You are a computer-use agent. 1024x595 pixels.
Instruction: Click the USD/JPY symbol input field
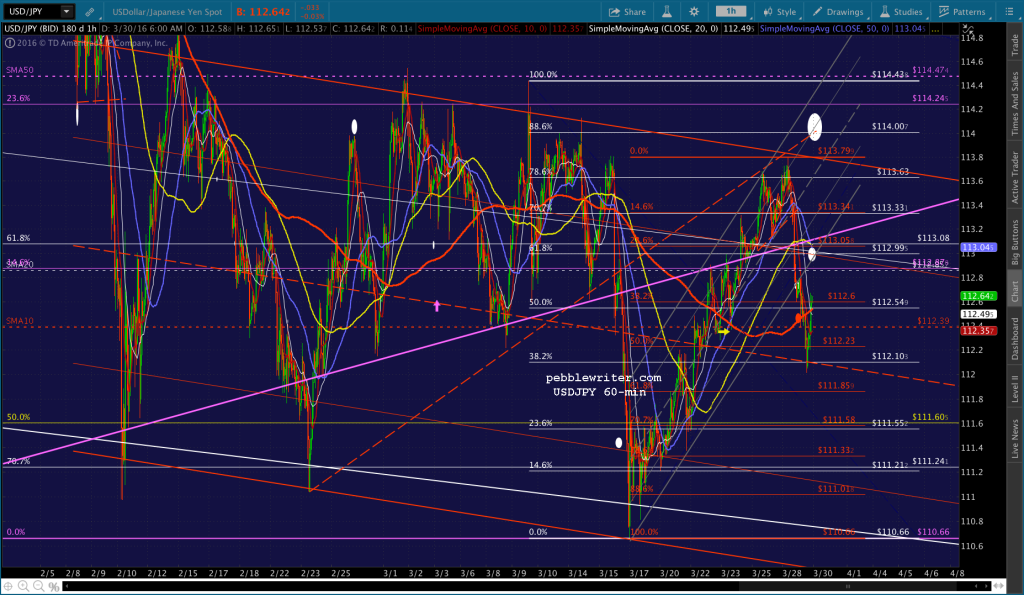click(x=31, y=11)
